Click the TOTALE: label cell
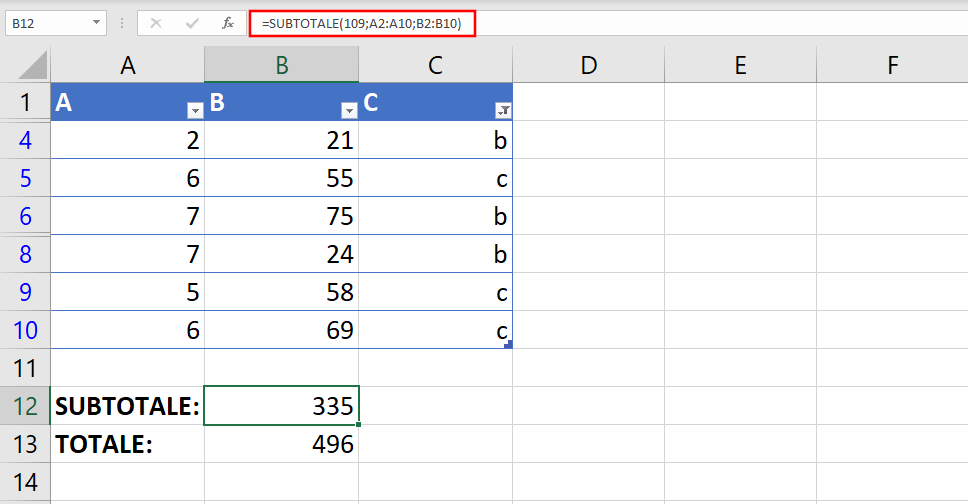The image size is (968, 504). [128, 444]
